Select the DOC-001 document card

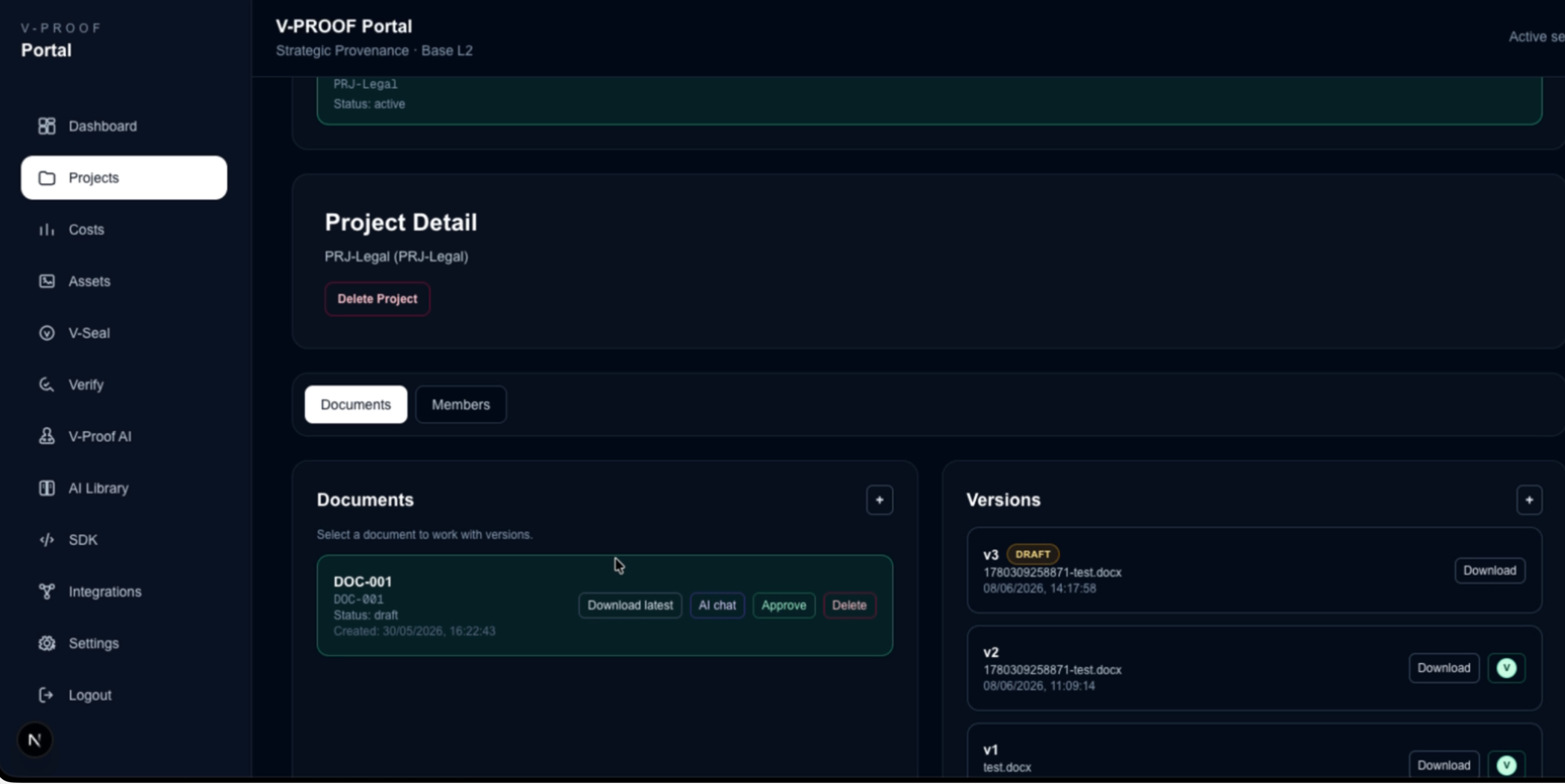point(605,605)
